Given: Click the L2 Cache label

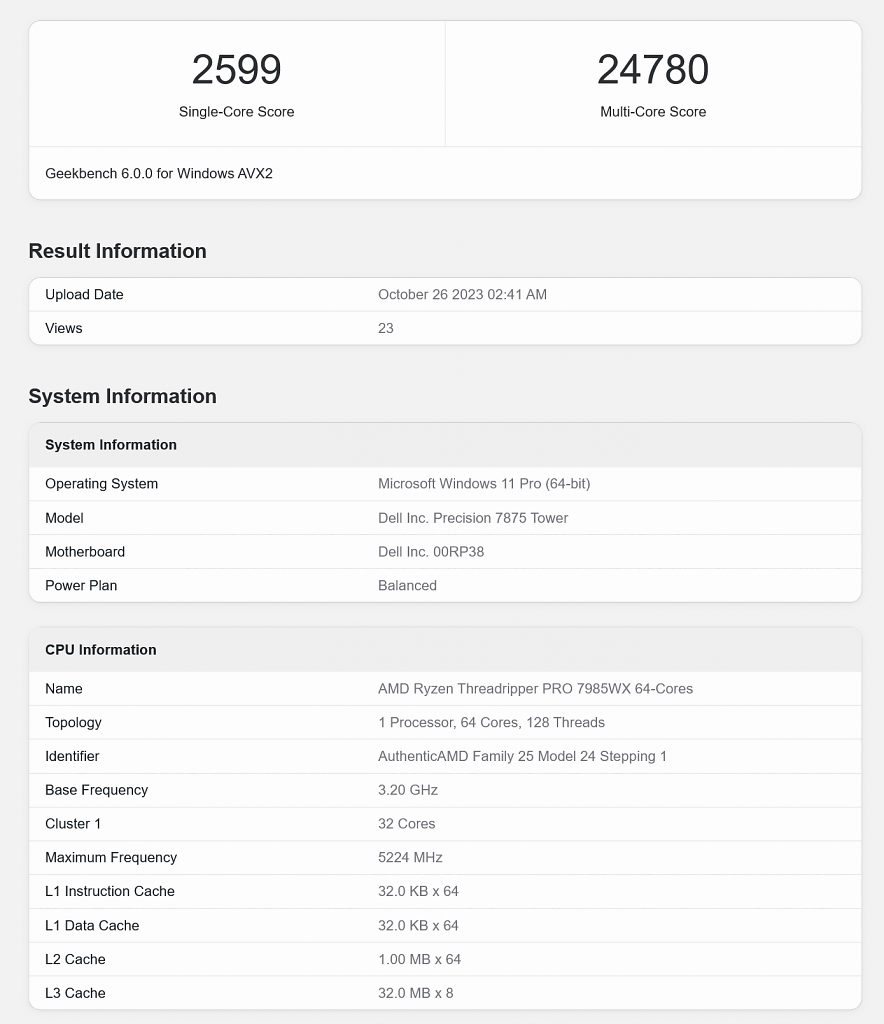Looking at the screenshot, I should [x=75, y=960].
